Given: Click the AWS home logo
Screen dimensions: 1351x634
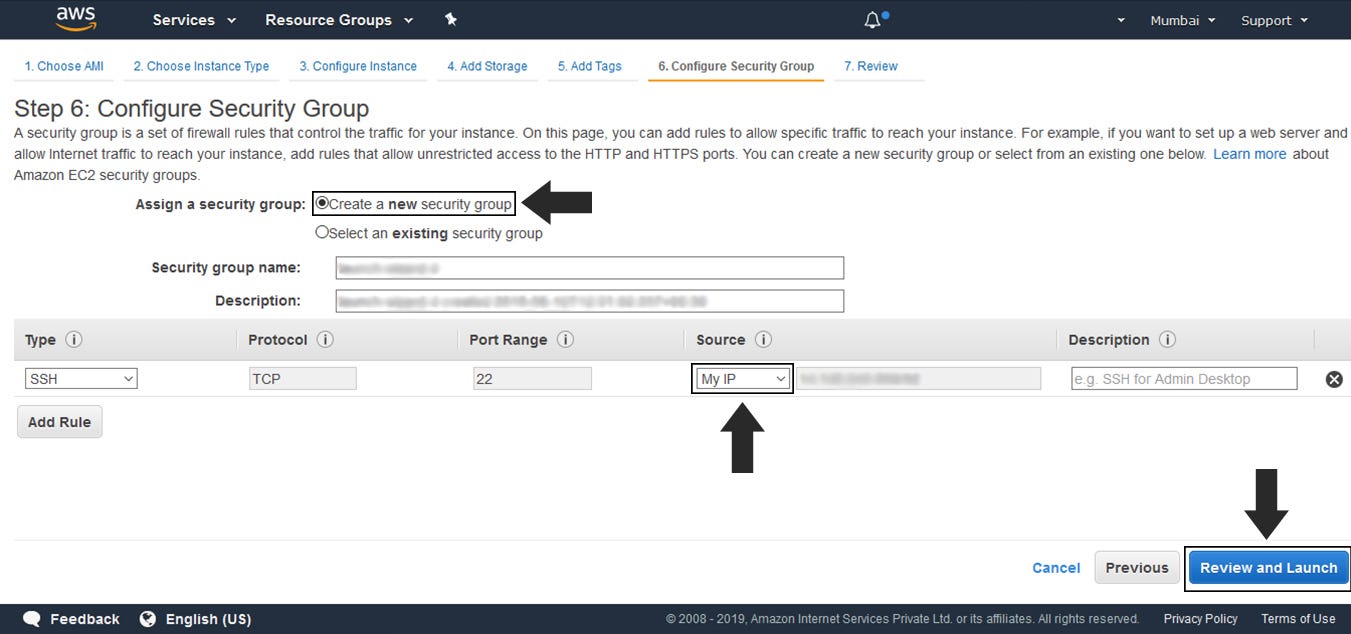Looking at the screenshot, I should click(75, 18).
